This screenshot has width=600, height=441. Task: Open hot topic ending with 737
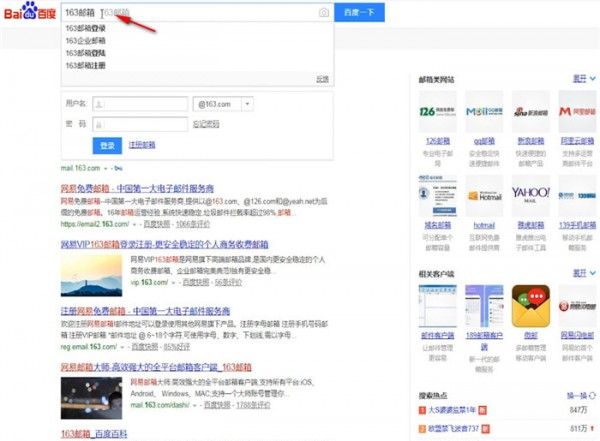pos(453,429)
